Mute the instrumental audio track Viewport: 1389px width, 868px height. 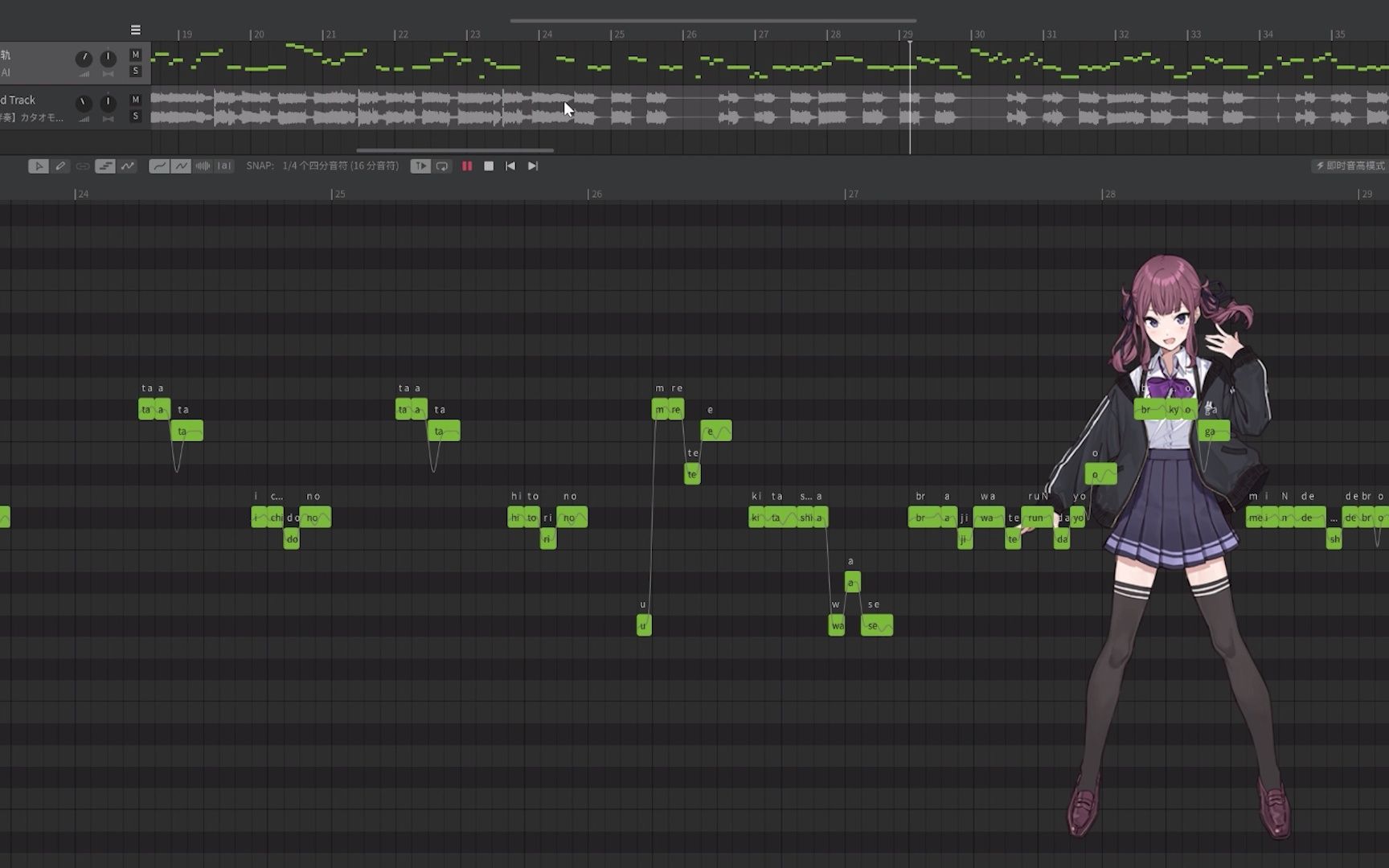[x=136, y=100]
